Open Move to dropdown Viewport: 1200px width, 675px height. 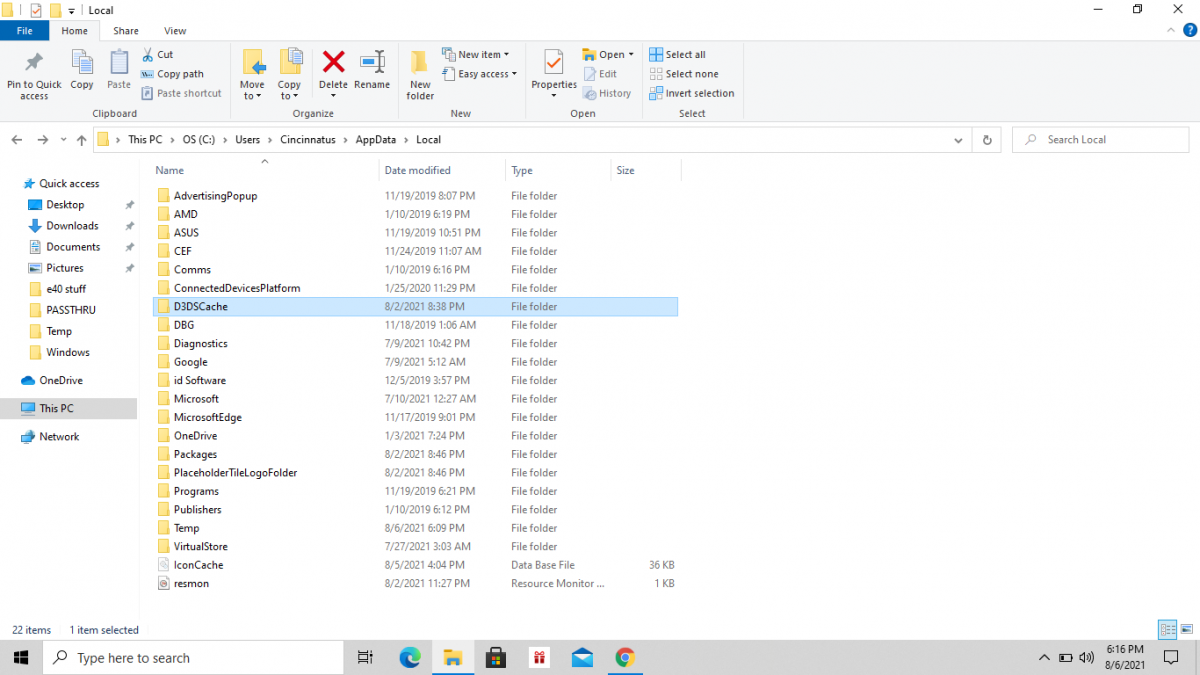252,96
